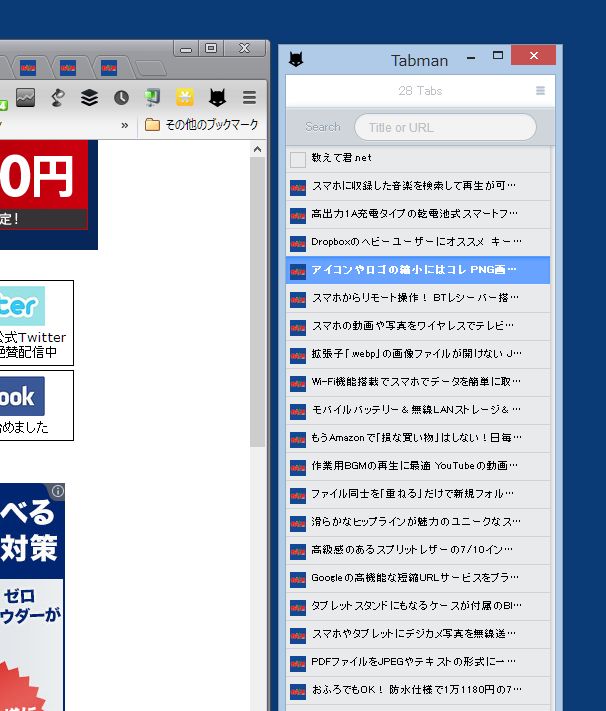Select the Wi-Fi機能搭載 tab entry
Viewport: 606px width, 711px height.
point(418,382)
